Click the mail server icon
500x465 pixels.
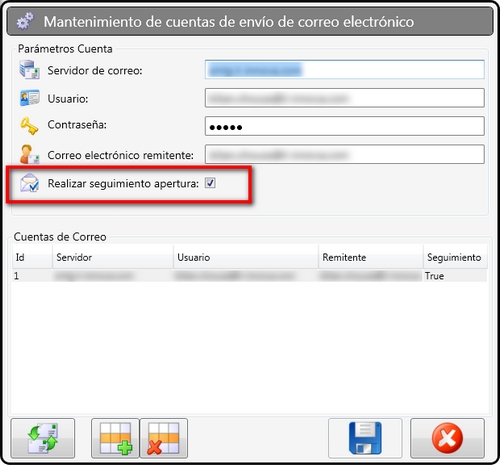(30, 70)
